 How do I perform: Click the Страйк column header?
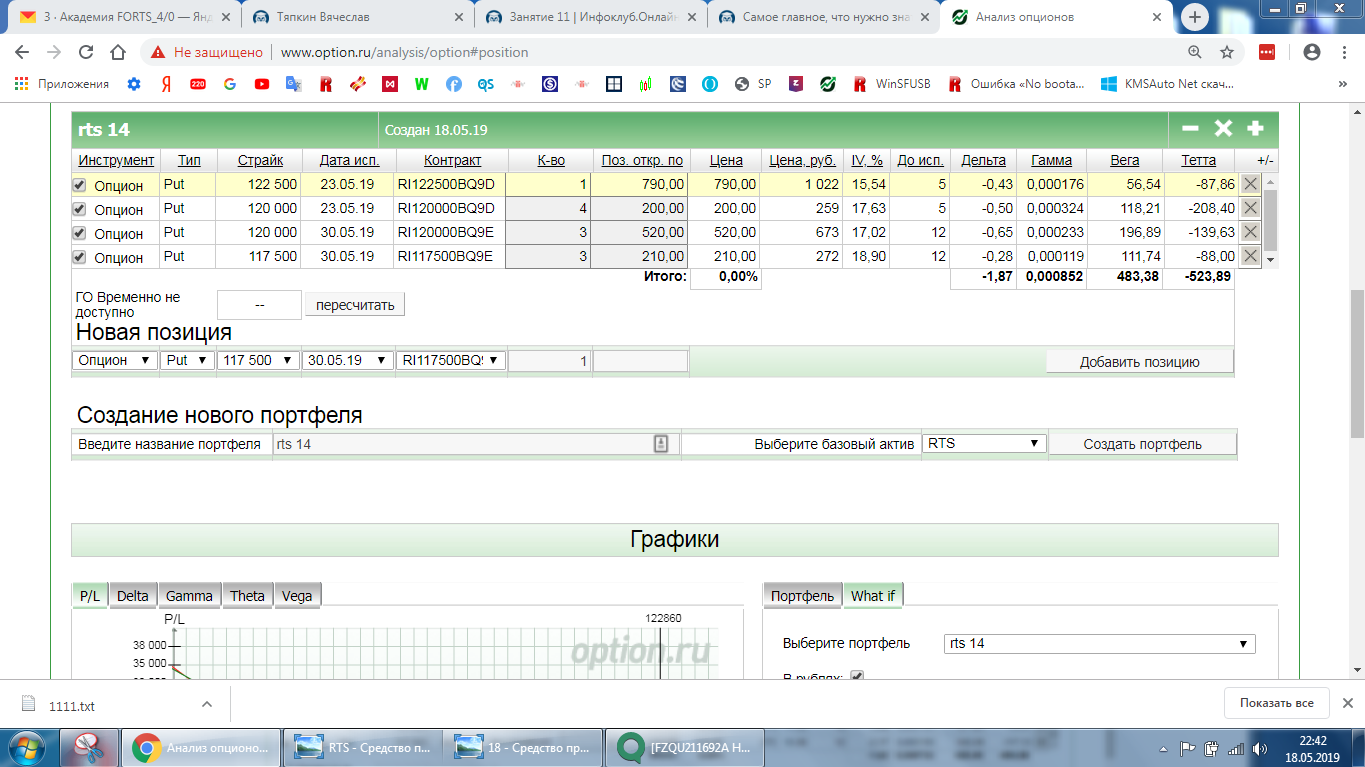[x=260, y=160]
